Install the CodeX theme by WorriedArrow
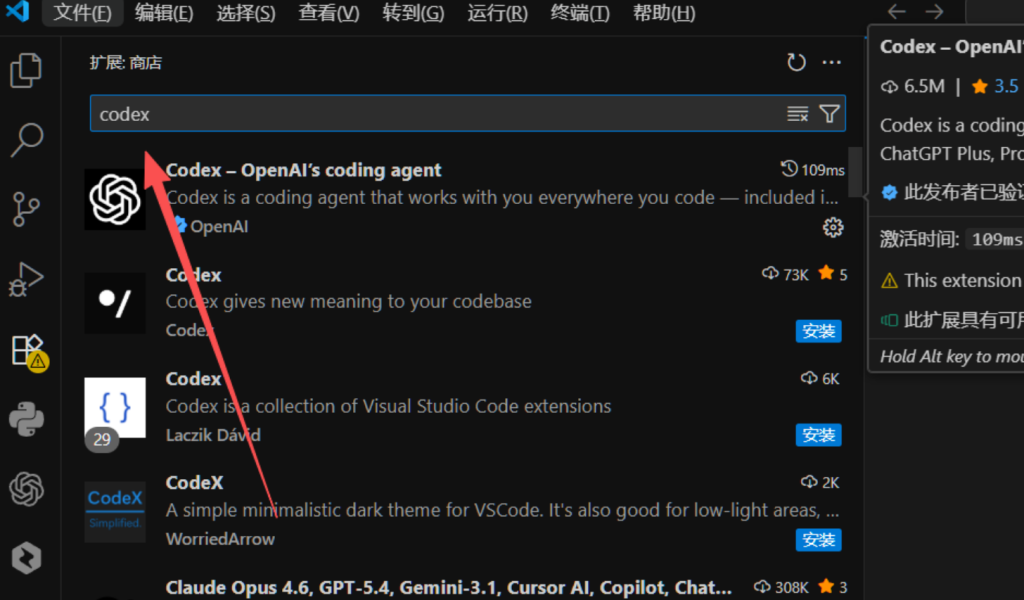Viewport: 1024px width, 600px height. point(818,540)
